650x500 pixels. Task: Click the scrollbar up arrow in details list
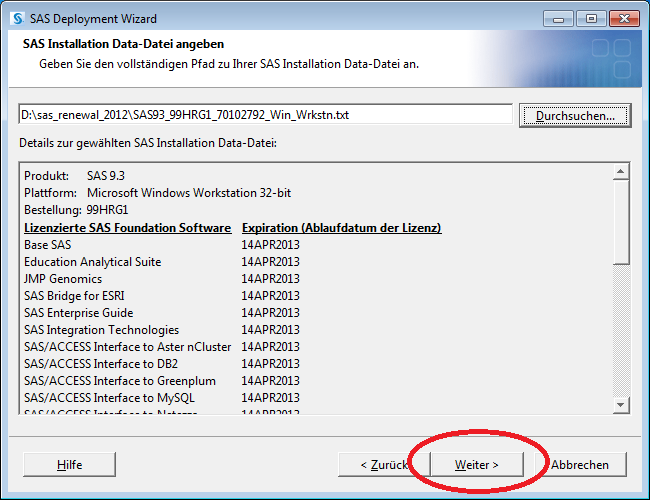pos(621,171)
